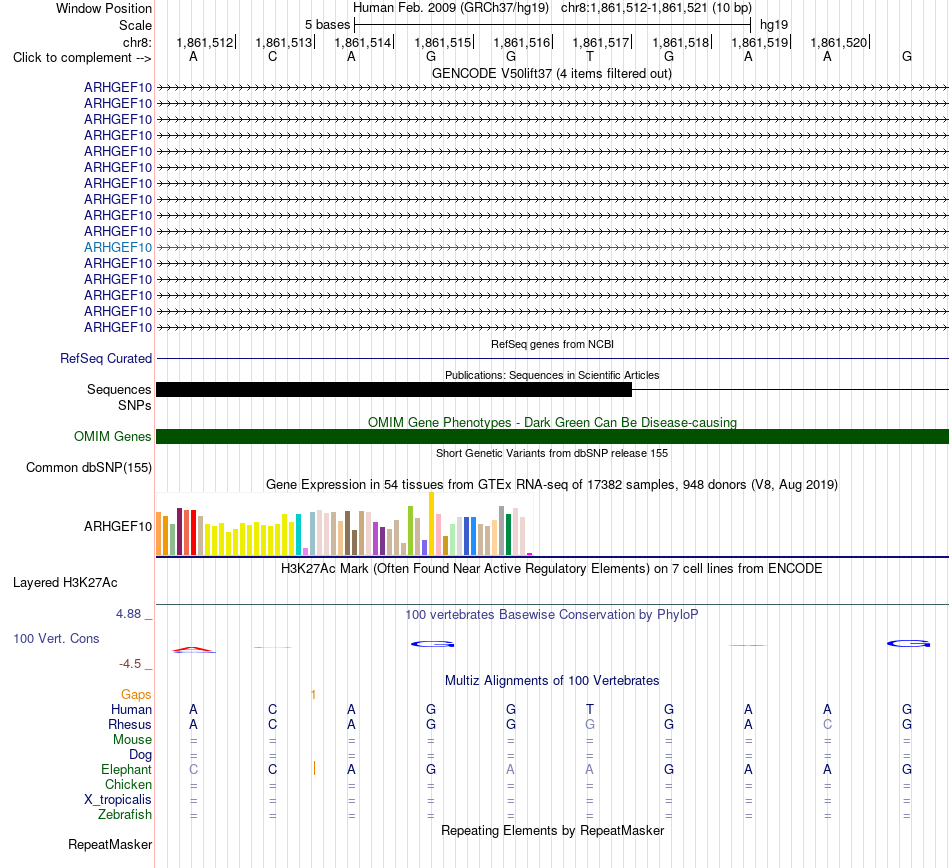Click base C in the complement sequence row
The height and width of the screenshot is (868, 950).
click(x=273, y=57)
